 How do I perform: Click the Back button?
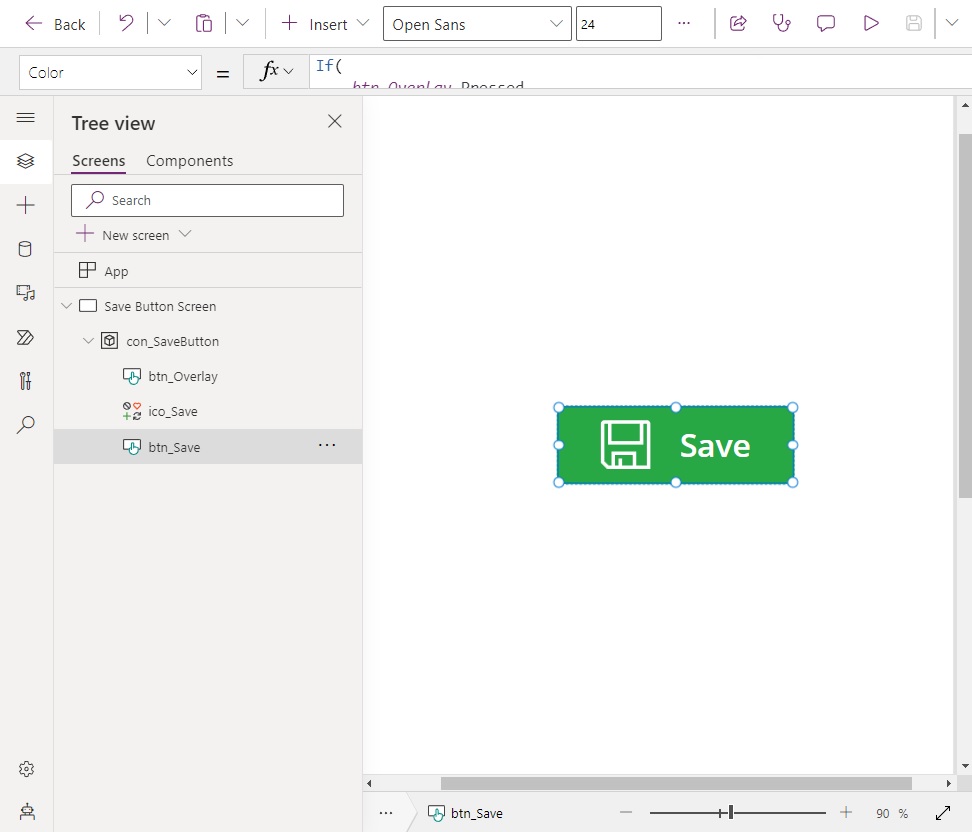point(55,23)
